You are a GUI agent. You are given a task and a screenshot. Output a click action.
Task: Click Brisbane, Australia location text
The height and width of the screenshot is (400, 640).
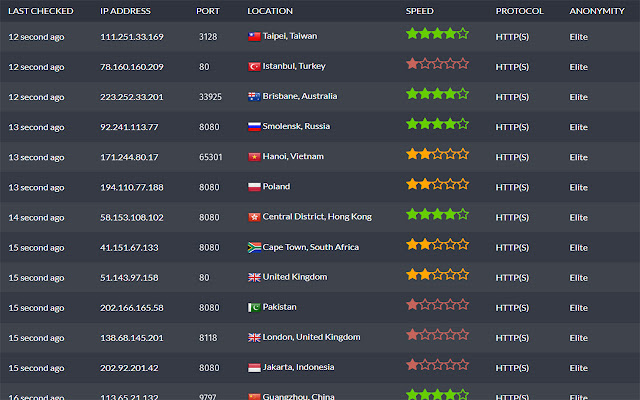pos(300,96)
